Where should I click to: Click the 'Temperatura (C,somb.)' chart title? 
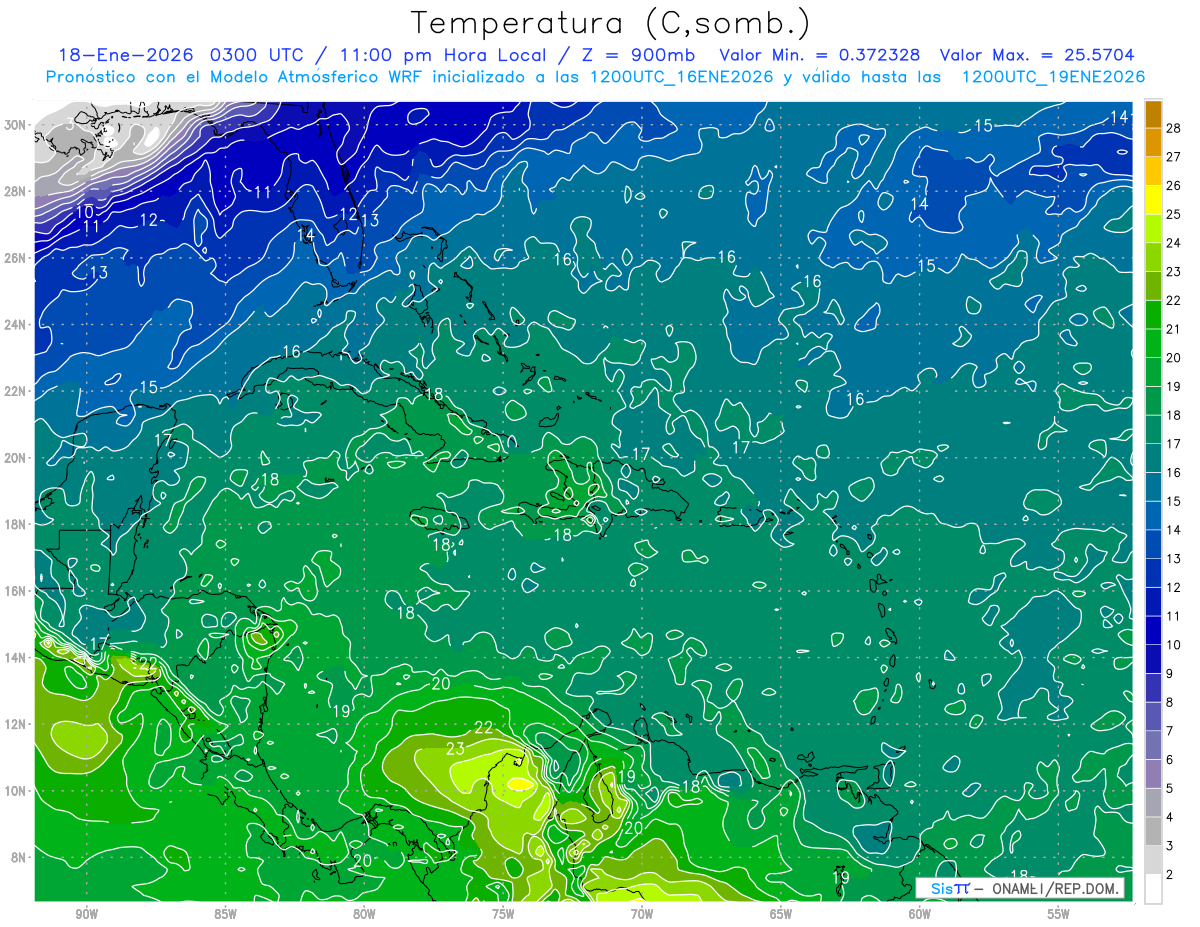coord(609,23)
